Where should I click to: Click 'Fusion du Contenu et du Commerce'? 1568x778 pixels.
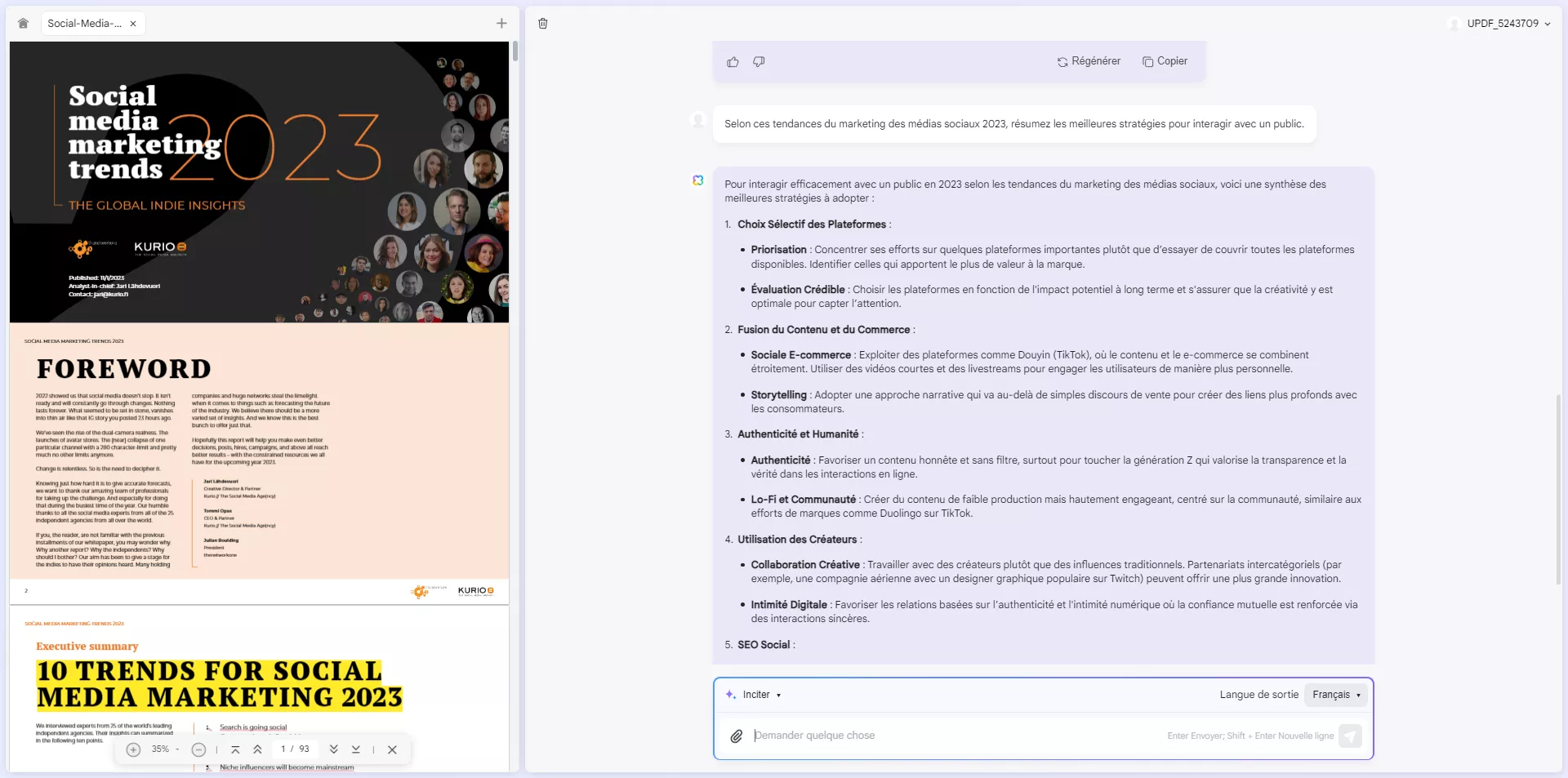[x=823, y=330]
